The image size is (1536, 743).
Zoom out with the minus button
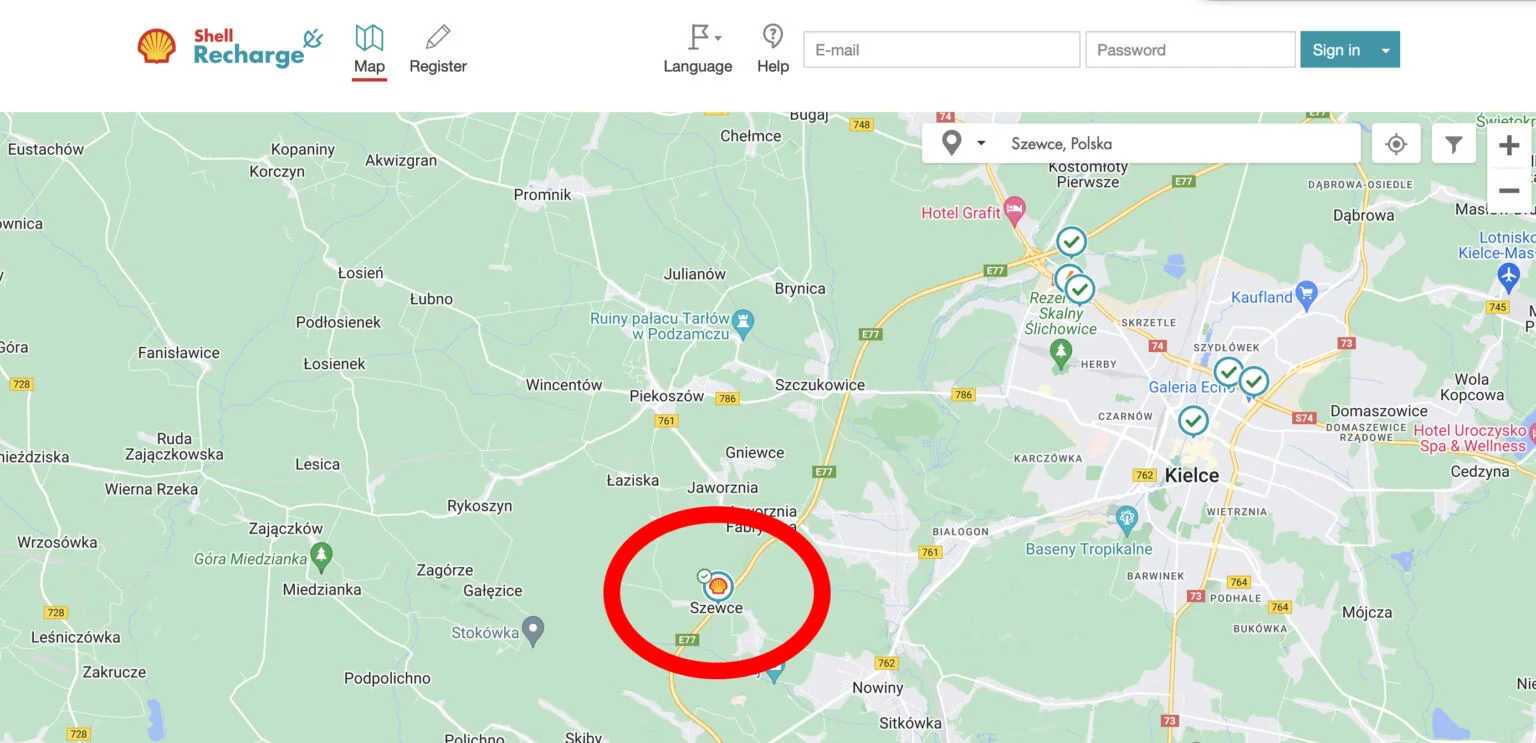click(x=1509, y=190)
